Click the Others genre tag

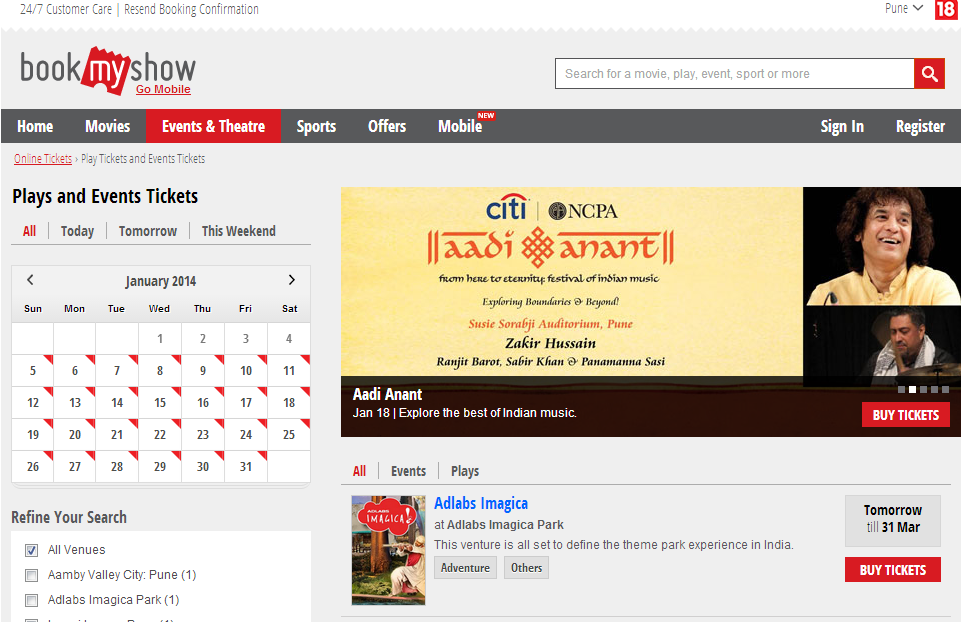(526, 567)
